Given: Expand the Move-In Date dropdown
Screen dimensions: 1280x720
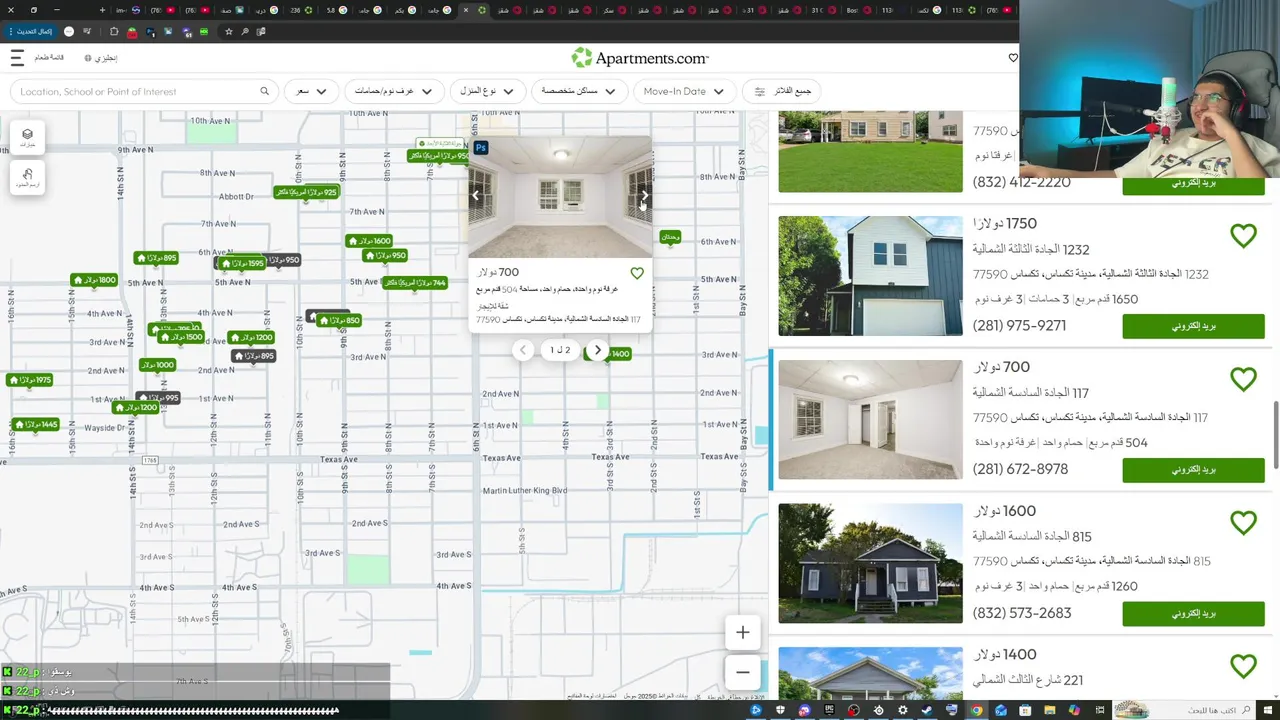Looking at the screenshot, I should (x=684, y=91).
